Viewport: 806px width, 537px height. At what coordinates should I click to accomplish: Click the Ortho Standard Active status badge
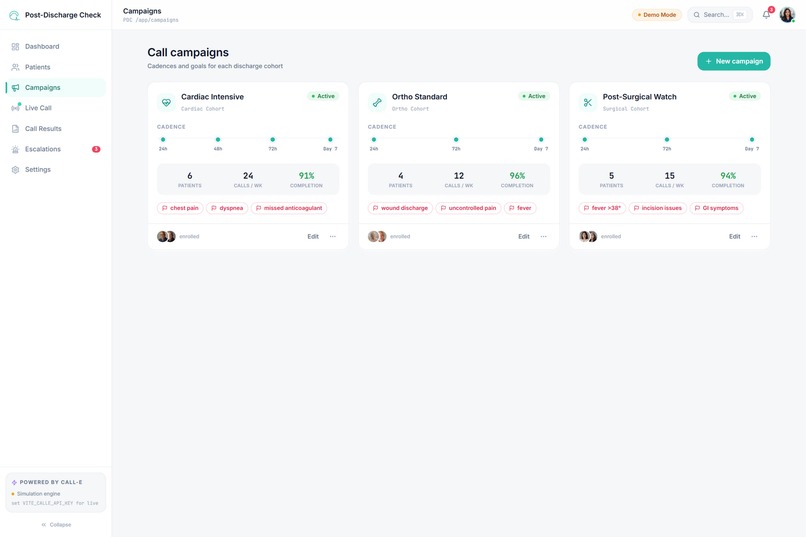click(x=534, y=96)
